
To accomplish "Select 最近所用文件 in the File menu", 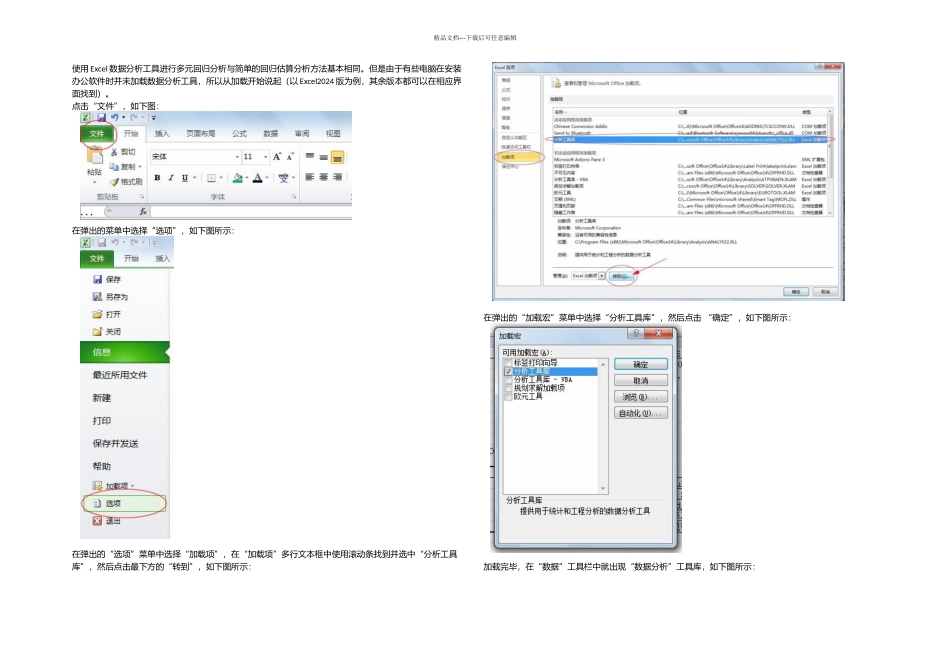I will pos(120,375).
